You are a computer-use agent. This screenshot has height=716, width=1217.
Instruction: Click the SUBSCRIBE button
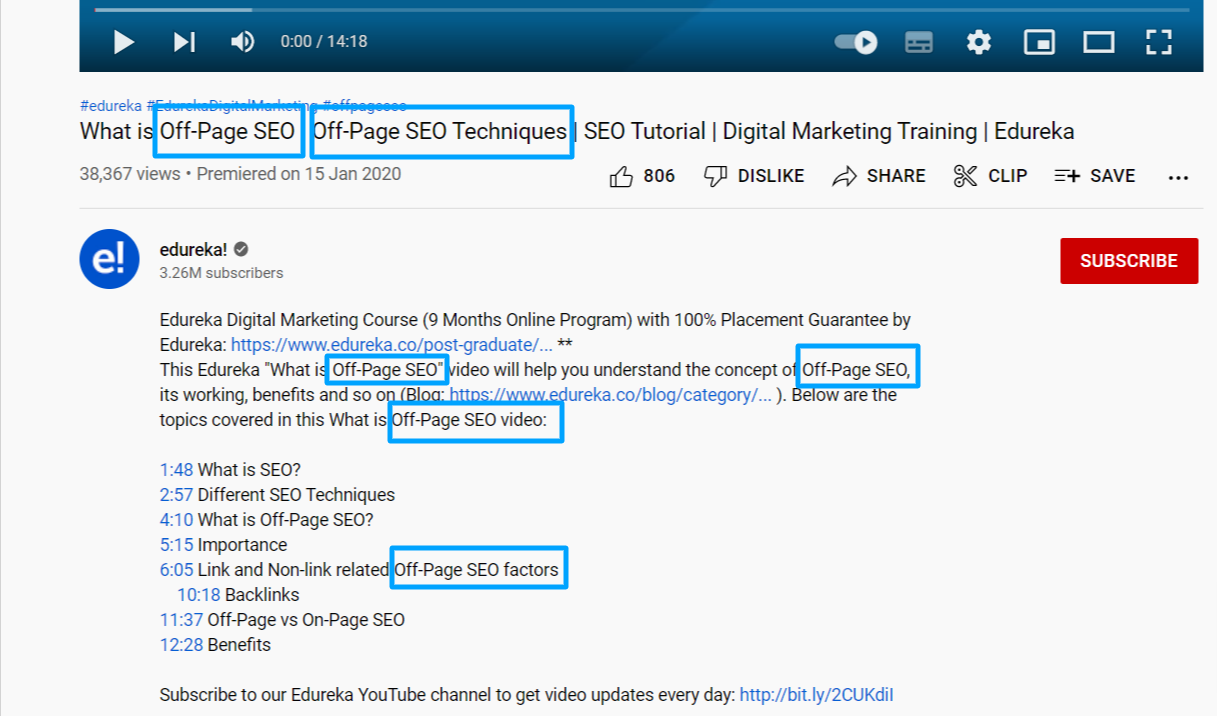1129,260
